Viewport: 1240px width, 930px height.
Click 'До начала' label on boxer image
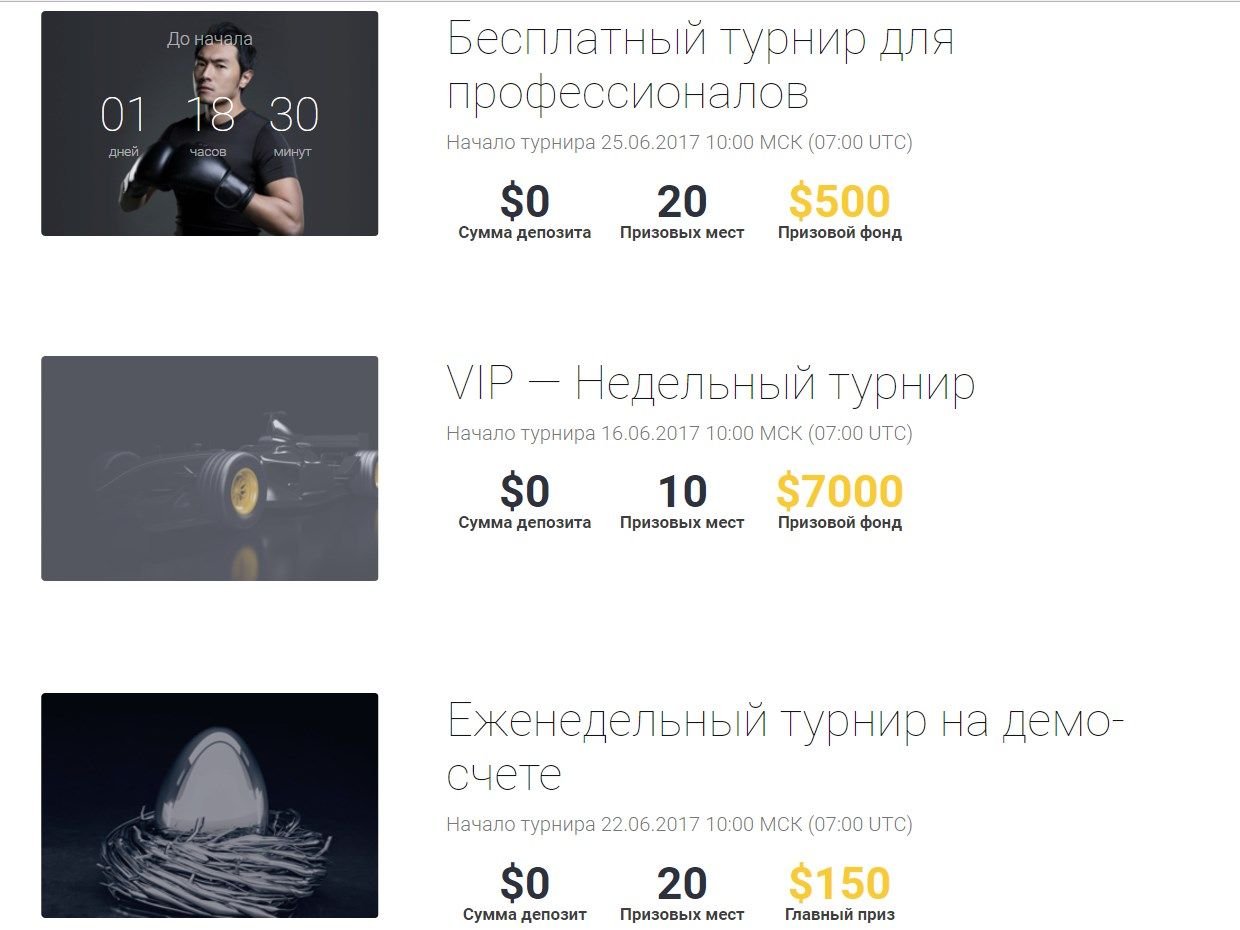point(209,39)
